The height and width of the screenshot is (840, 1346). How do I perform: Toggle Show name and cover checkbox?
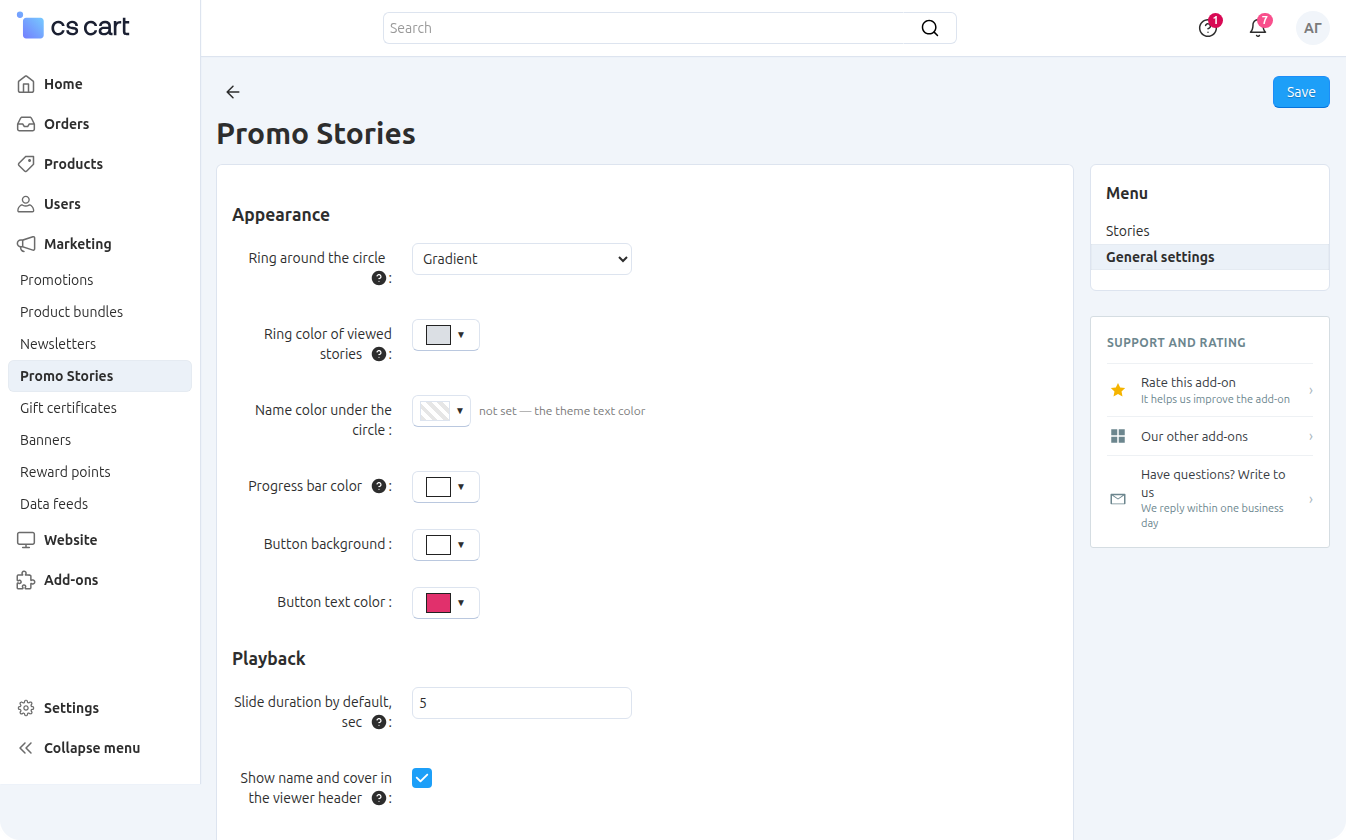pos(422,778)
